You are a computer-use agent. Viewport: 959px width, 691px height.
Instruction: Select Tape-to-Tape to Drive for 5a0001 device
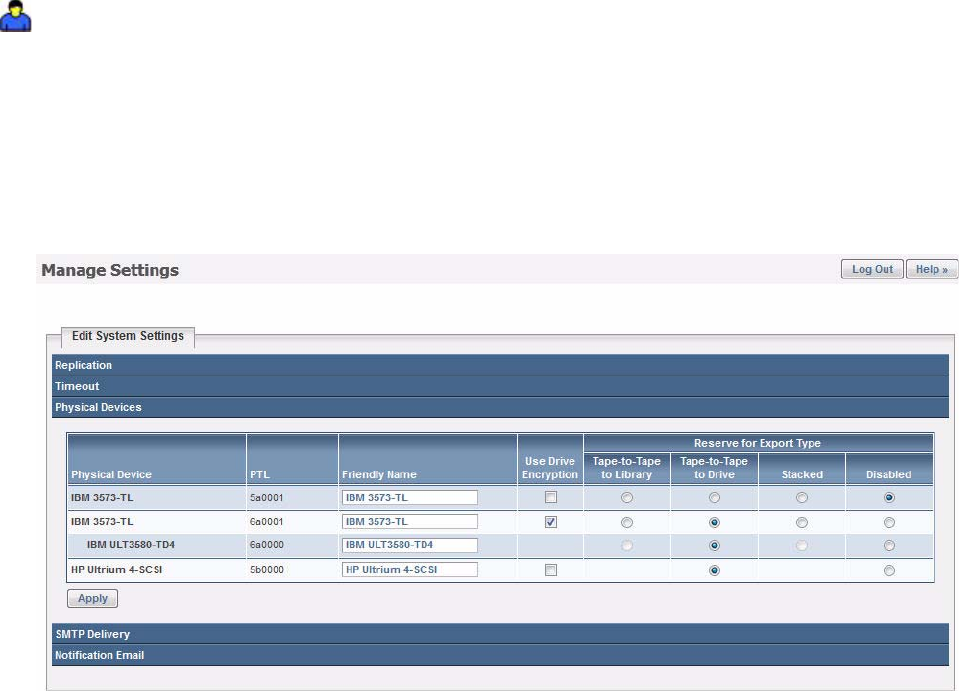714,498
